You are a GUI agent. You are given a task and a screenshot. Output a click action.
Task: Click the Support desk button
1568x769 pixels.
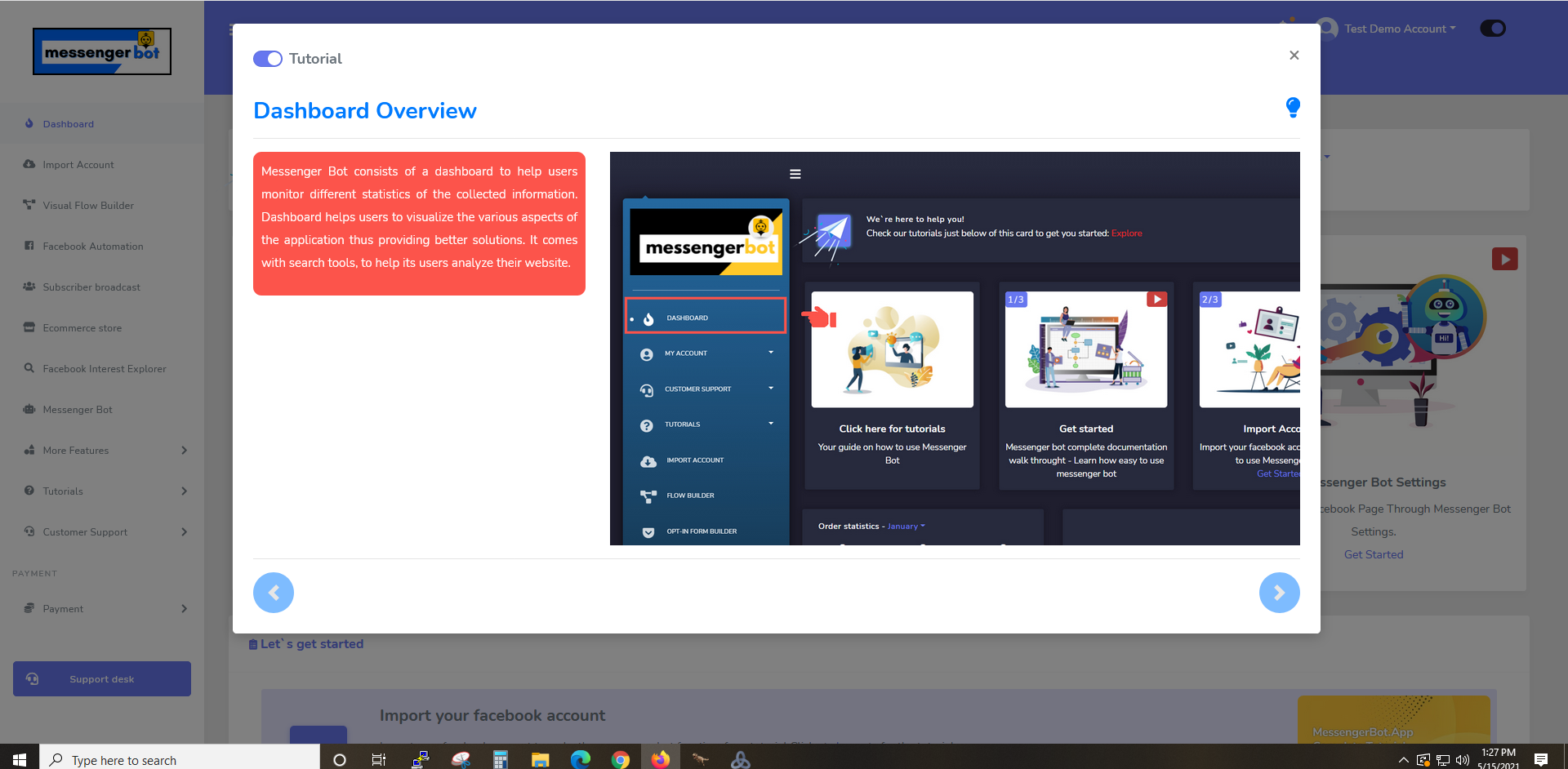102,678
